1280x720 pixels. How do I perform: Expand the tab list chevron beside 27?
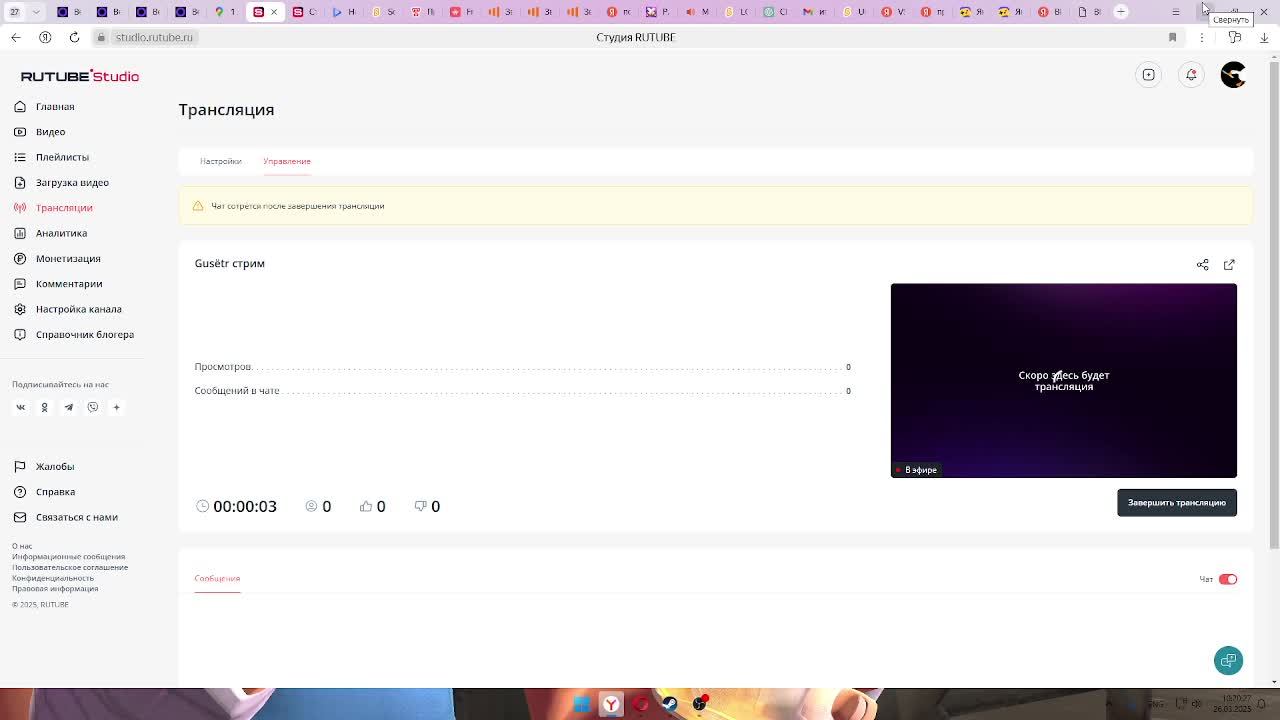pyautogui.click(x=36, y=12)
